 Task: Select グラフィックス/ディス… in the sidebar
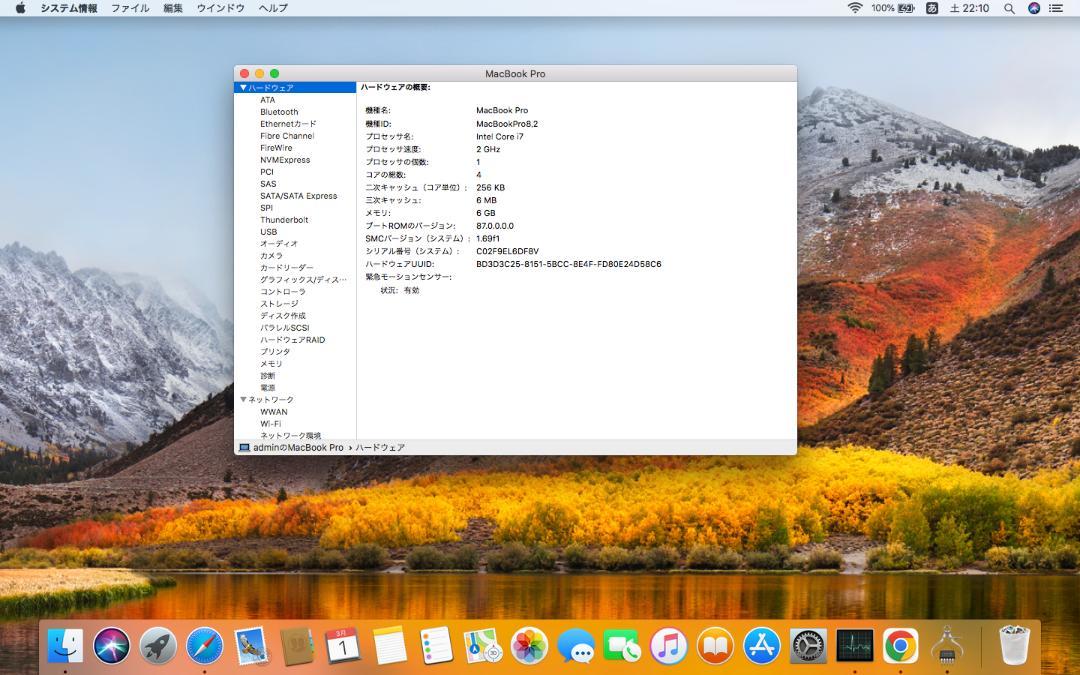pyautogui.click(x=303, y=280)
